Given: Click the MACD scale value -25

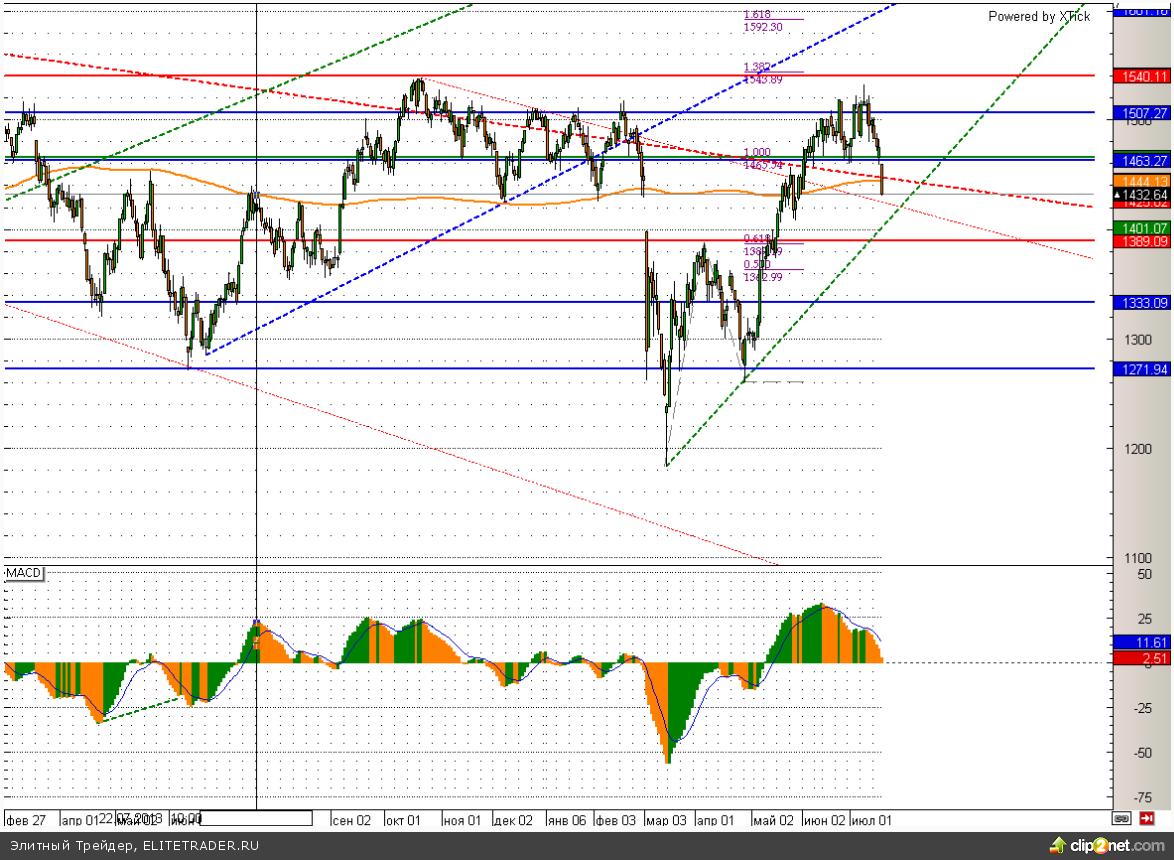Looking at the screenshot, I should 1142,708.
